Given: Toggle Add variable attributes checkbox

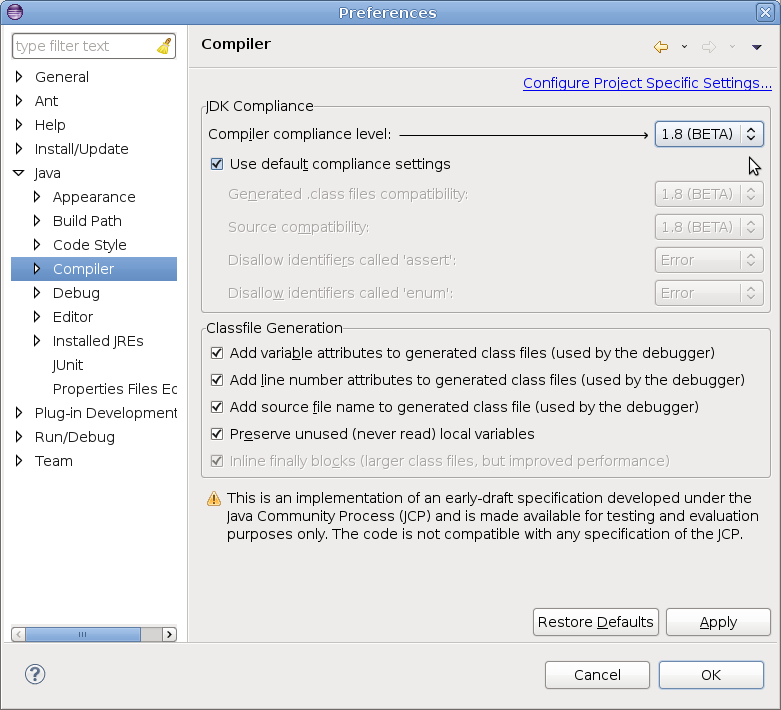Looking at the screenshot, I should click(x=217, y=353).
